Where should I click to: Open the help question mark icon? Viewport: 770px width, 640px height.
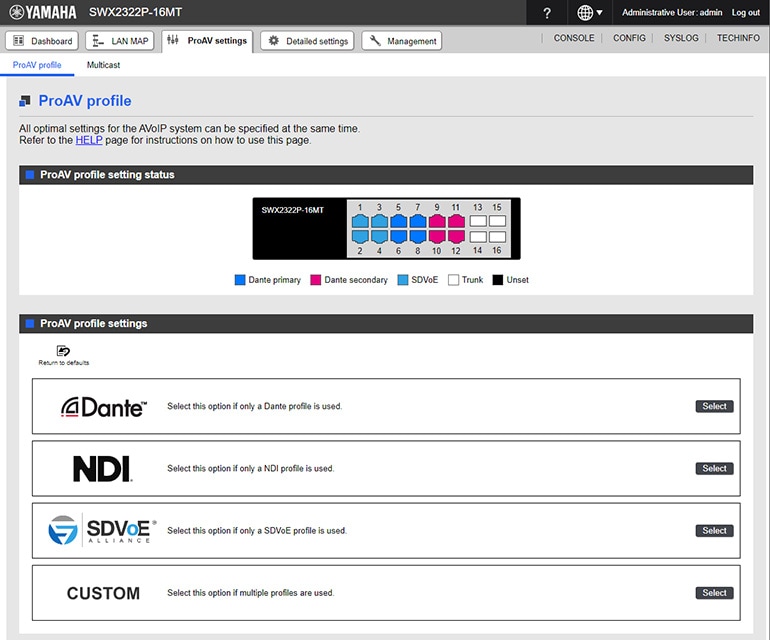tap(547, 13)
